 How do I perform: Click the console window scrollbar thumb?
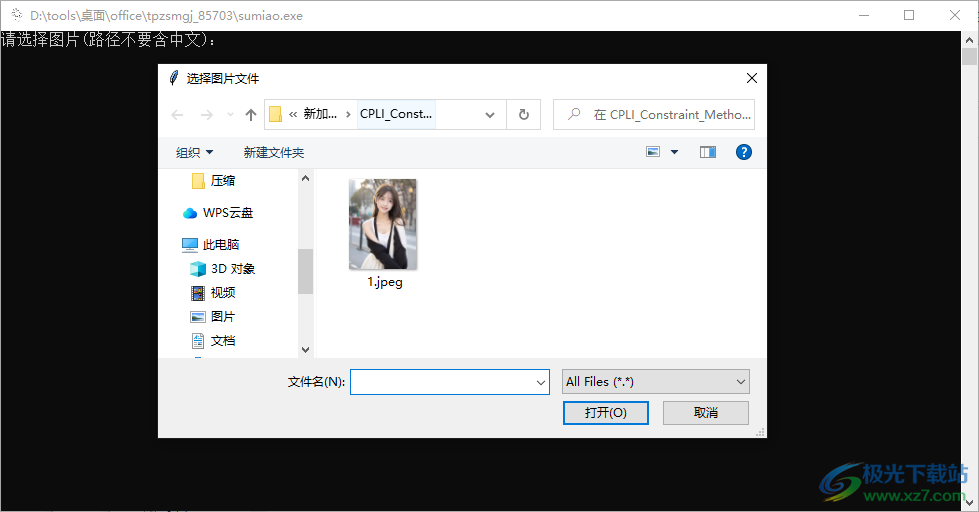click(969, 56)
